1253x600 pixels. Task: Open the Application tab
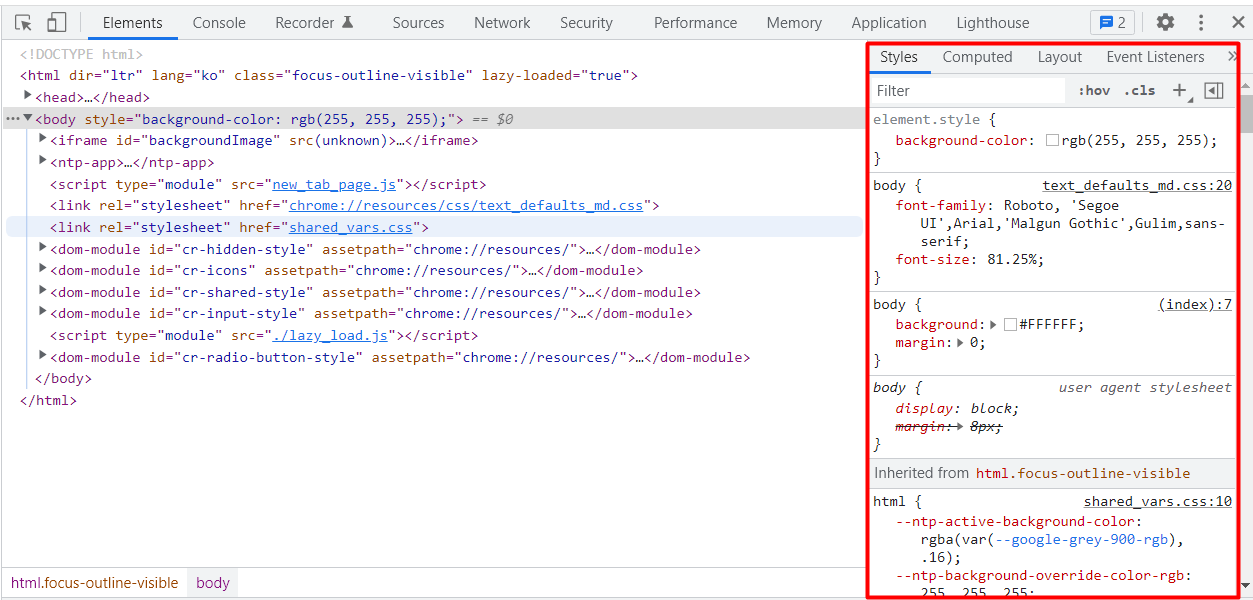[x=889, y=22]
